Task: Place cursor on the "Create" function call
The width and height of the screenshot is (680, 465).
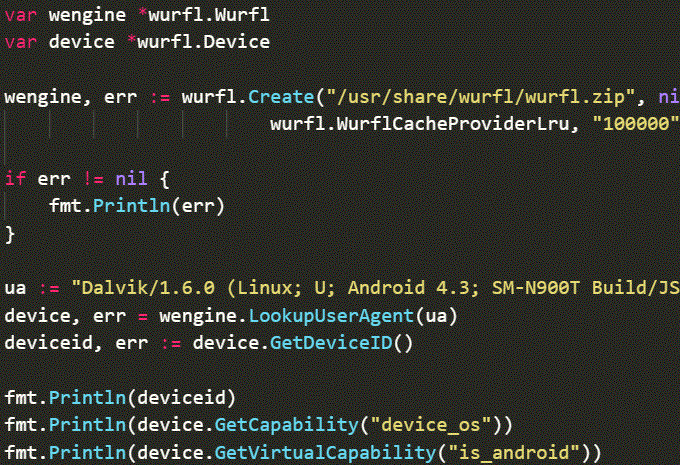Action: tap(281, 97)
